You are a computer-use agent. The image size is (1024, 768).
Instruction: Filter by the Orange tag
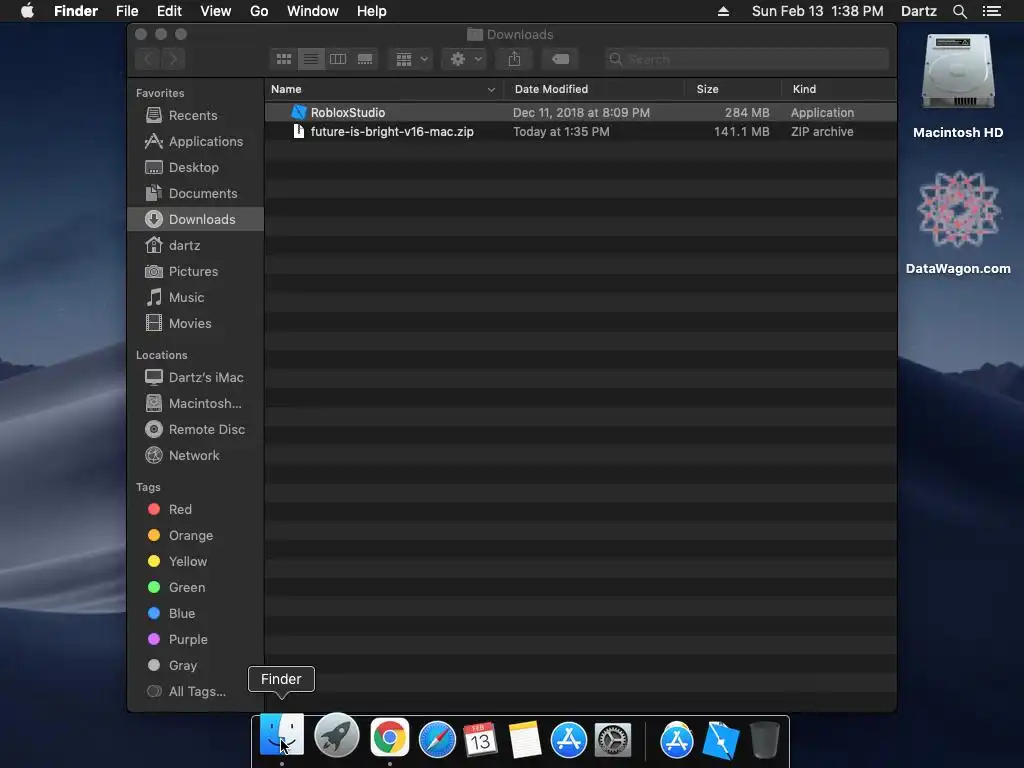tap(195, 536)
